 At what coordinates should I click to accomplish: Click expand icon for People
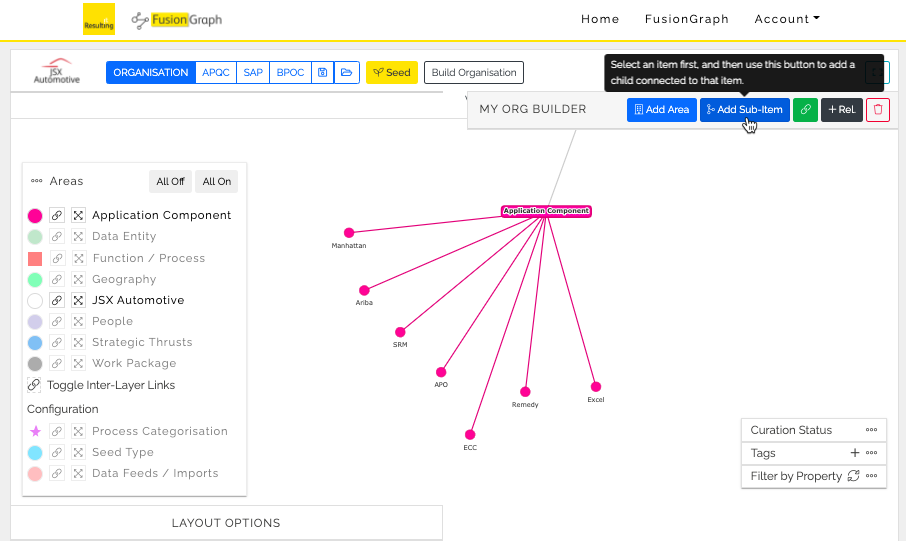(x=78, y=321)
